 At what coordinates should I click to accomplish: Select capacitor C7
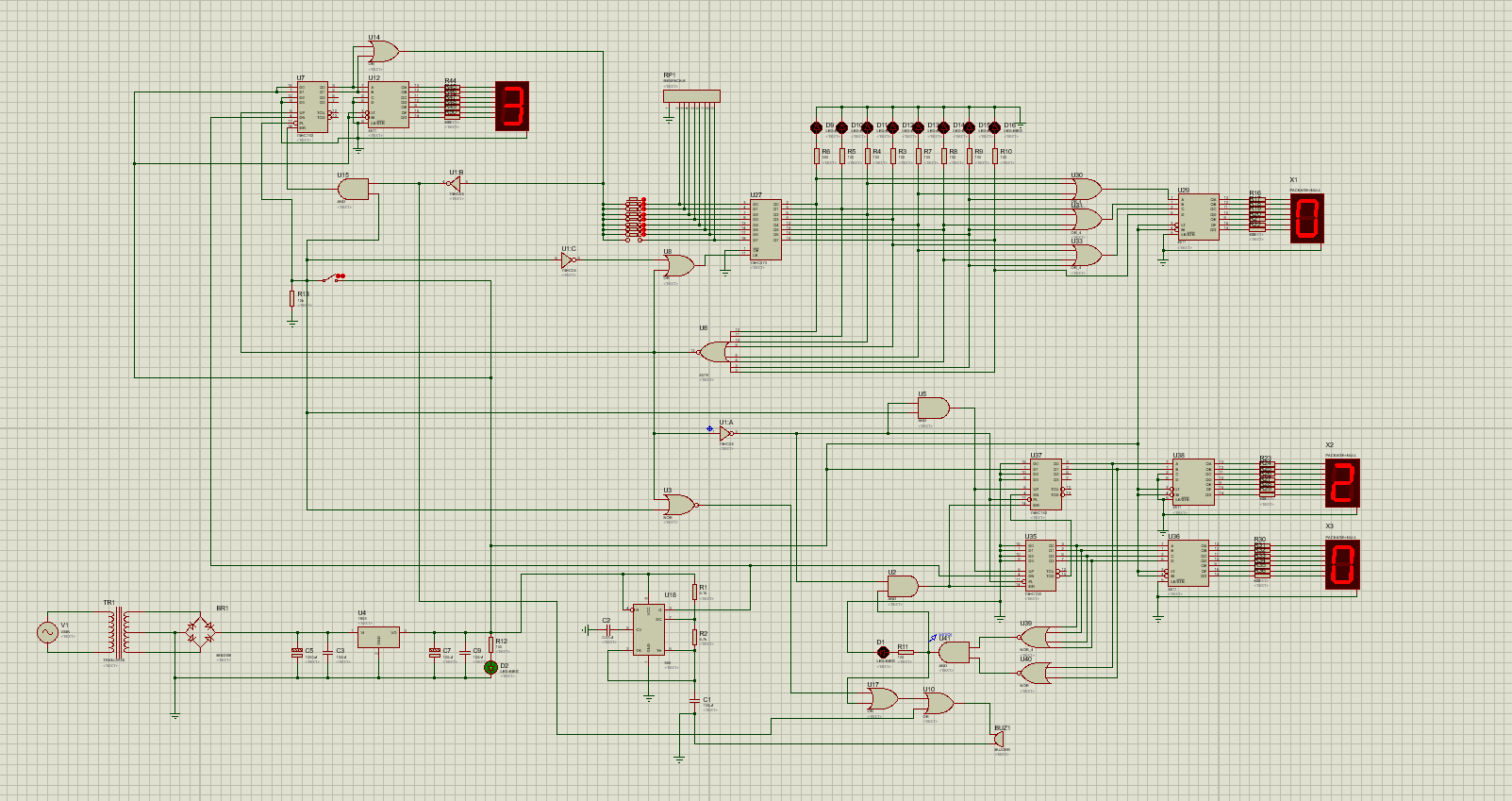tap(434, 652)
